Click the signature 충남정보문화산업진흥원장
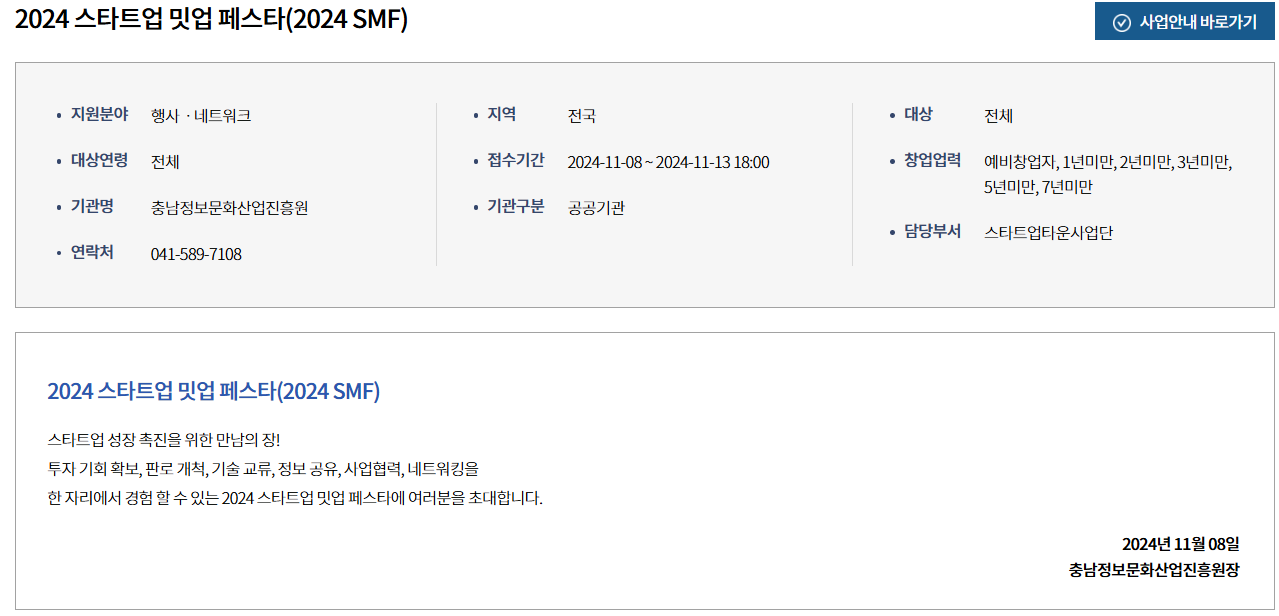Viewport: 1279px width, 616px height. [x=1154, y=570]
